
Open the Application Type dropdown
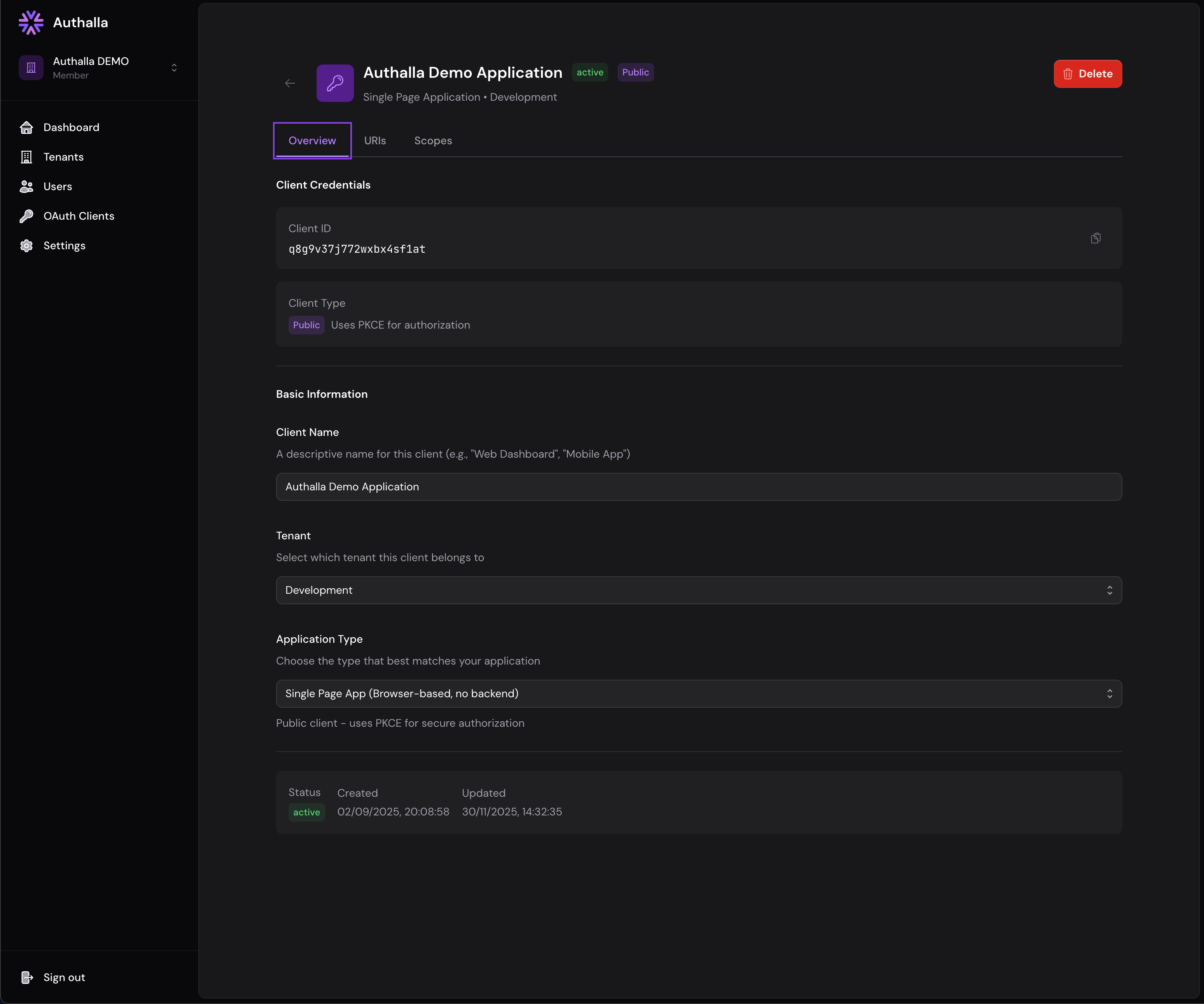pos(698,694)
